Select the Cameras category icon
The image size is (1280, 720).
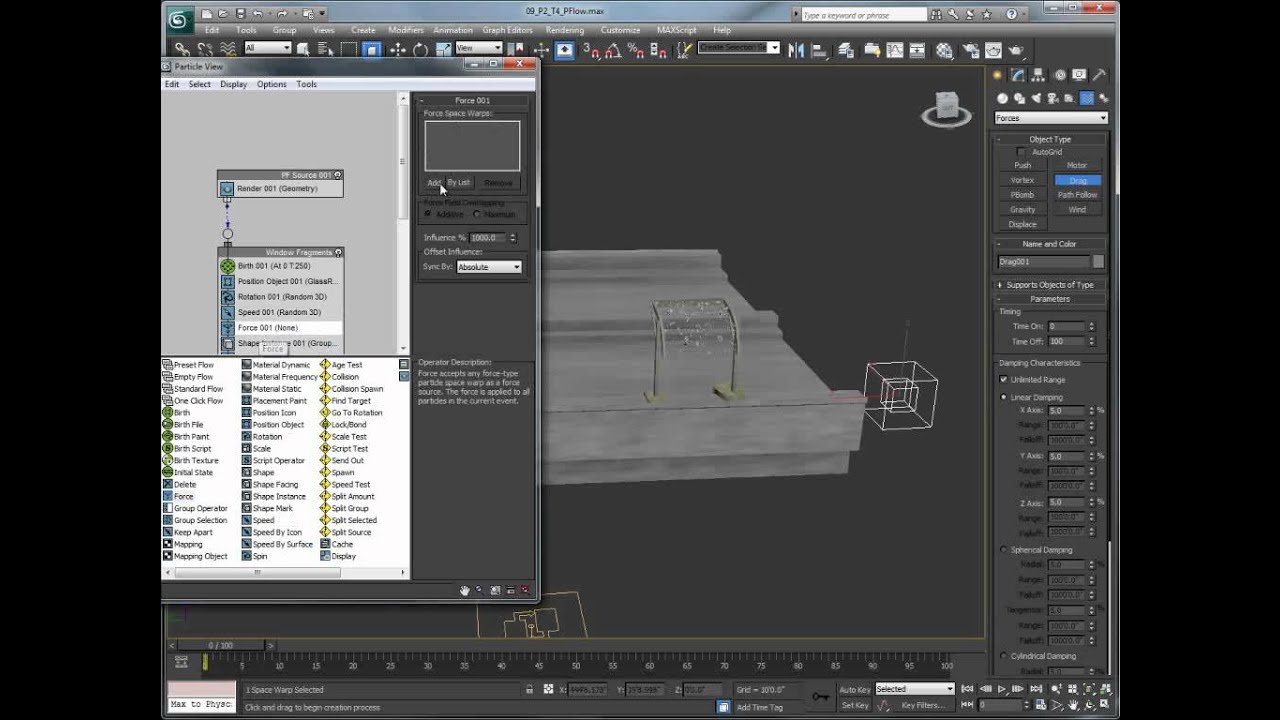tap(1052, 98)
